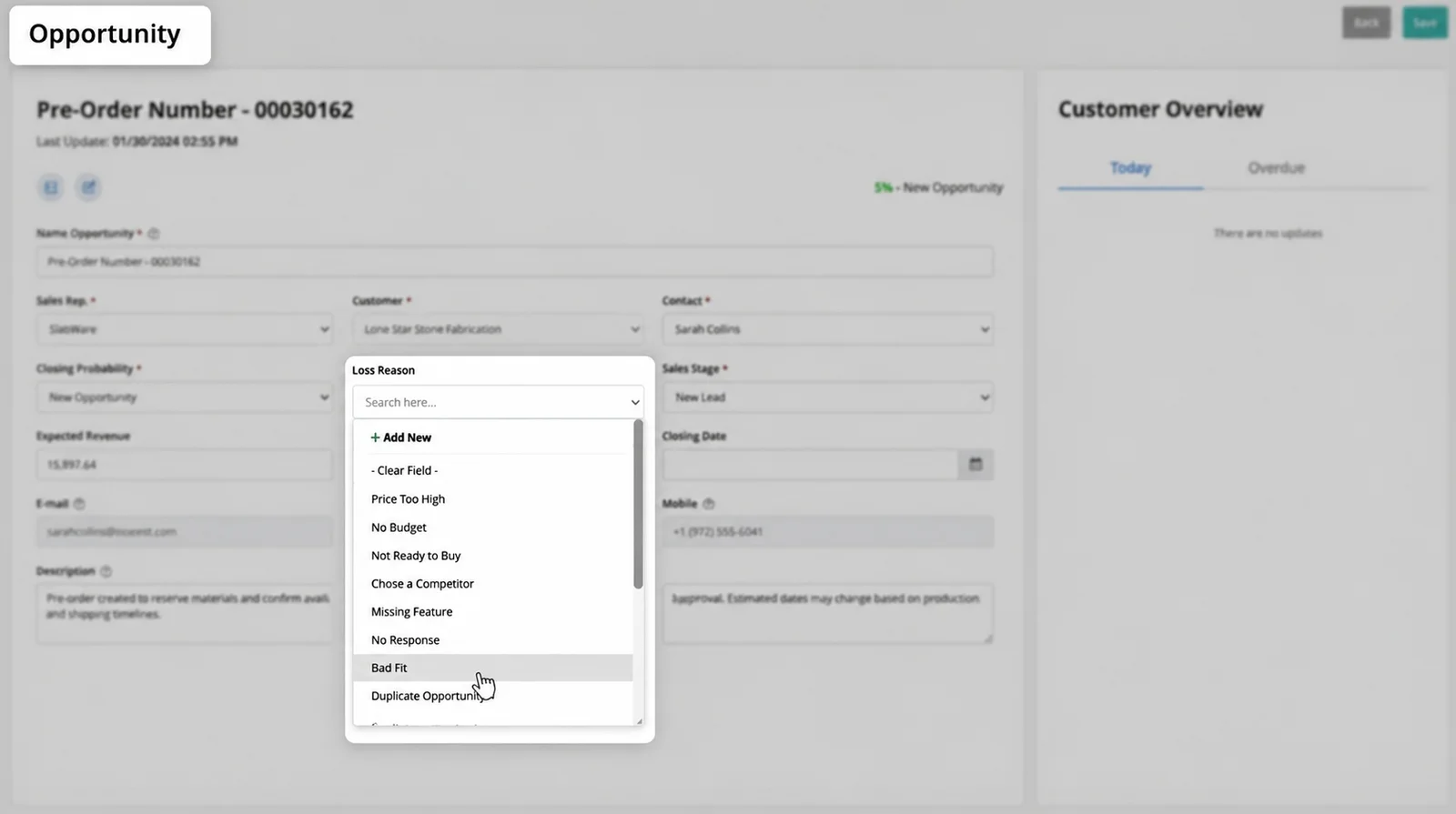
Task: Click the Loss Reason search field
Action: point(498,402)
